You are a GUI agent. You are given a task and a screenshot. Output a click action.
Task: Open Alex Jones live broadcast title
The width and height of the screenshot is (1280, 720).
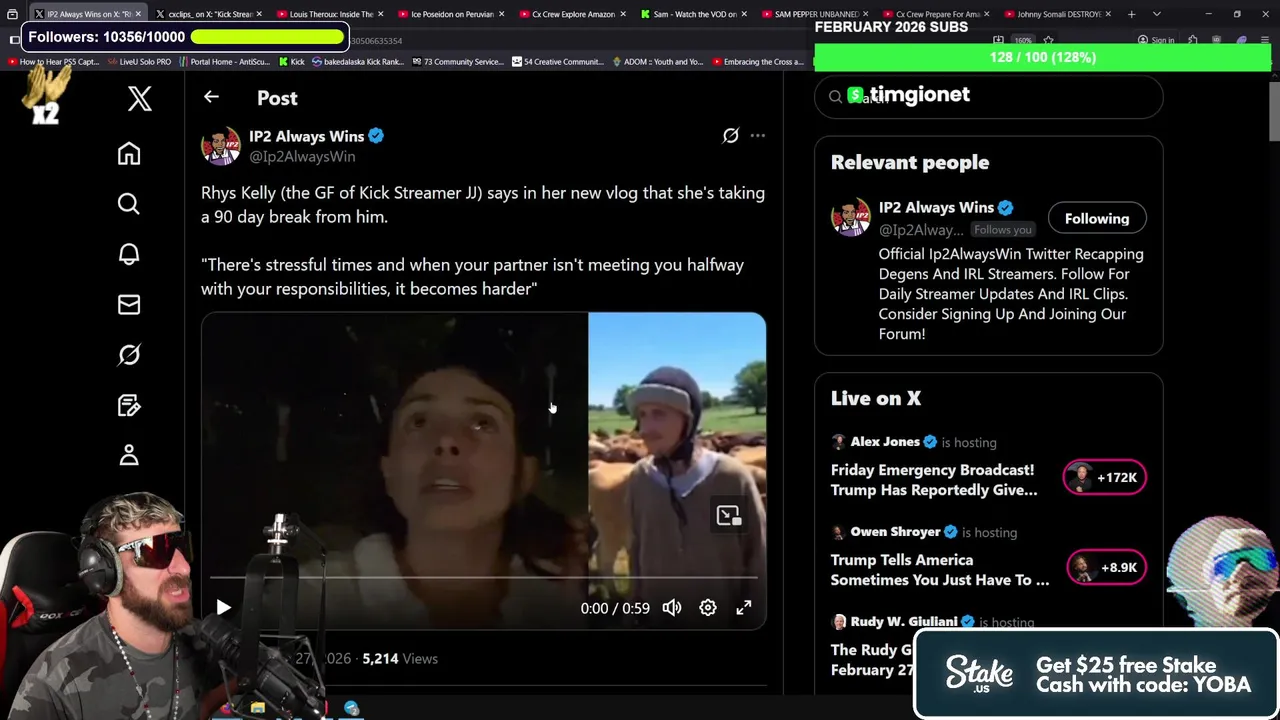pyautogui.click(x=934, y=480)
